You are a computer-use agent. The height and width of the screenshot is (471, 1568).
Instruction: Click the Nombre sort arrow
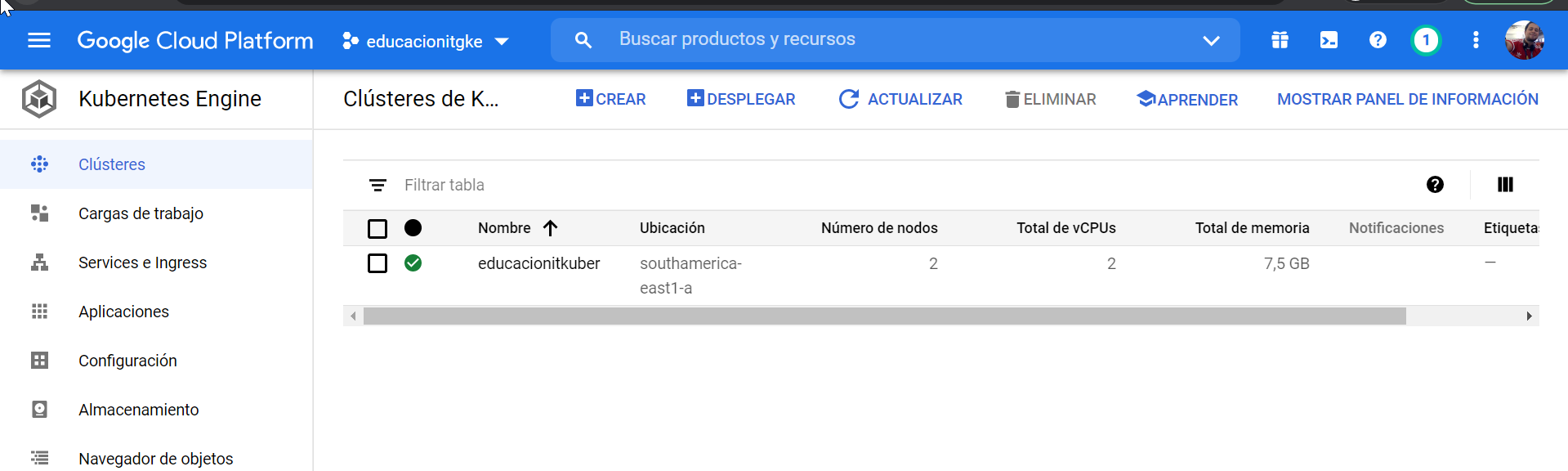tap(550, 228)
